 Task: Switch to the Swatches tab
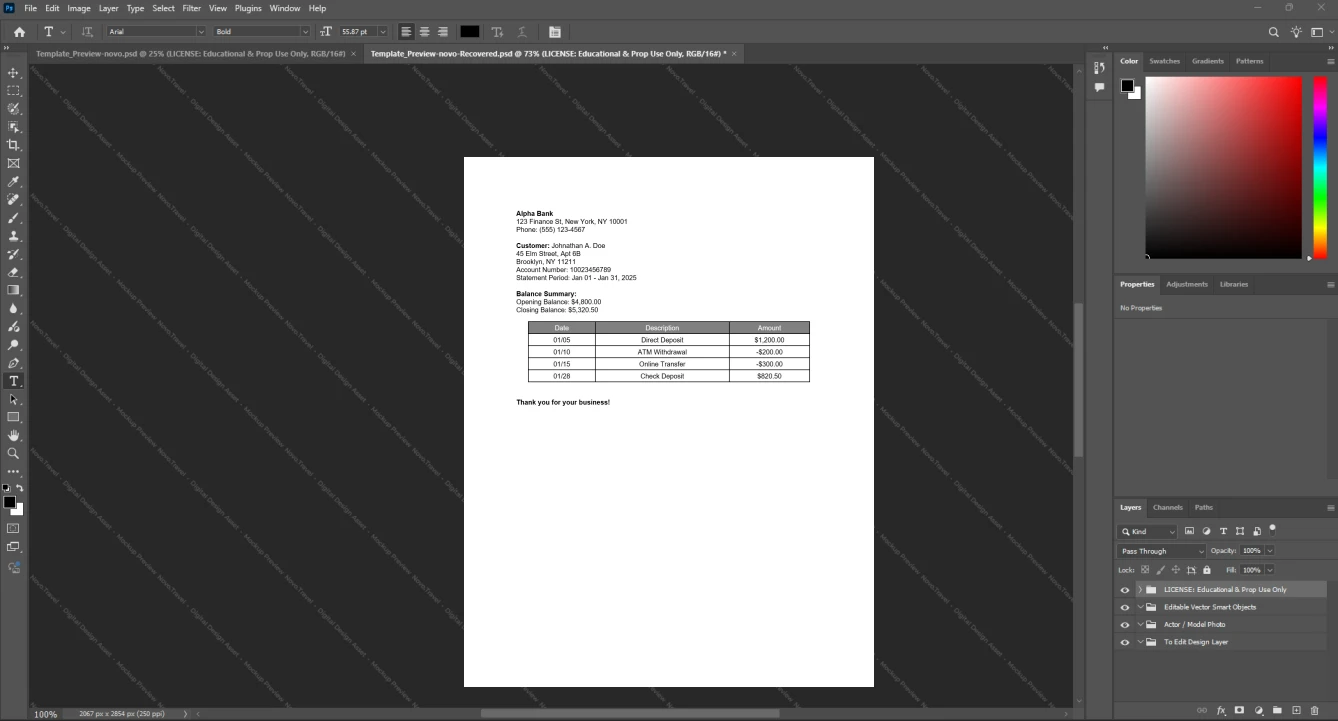(x=1164, y=61)
